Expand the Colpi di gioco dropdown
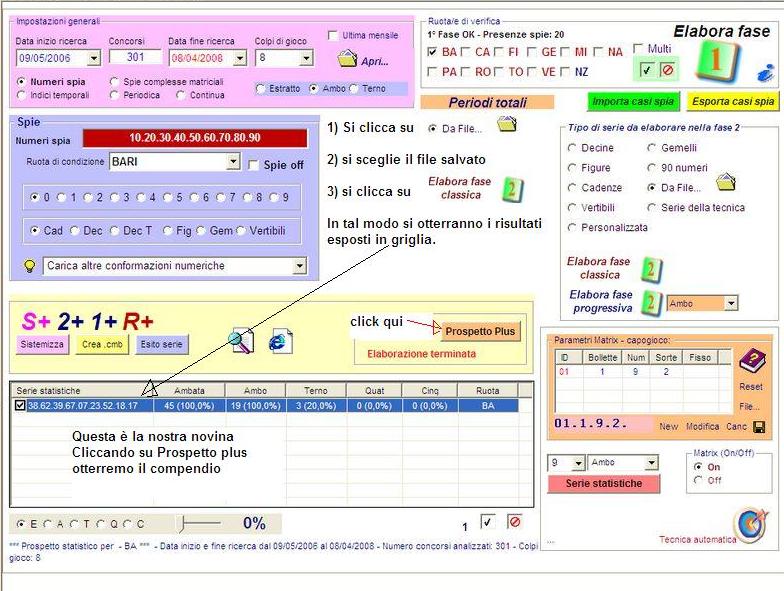The height and width of the screenshot is (591, 784). point(306,58)
